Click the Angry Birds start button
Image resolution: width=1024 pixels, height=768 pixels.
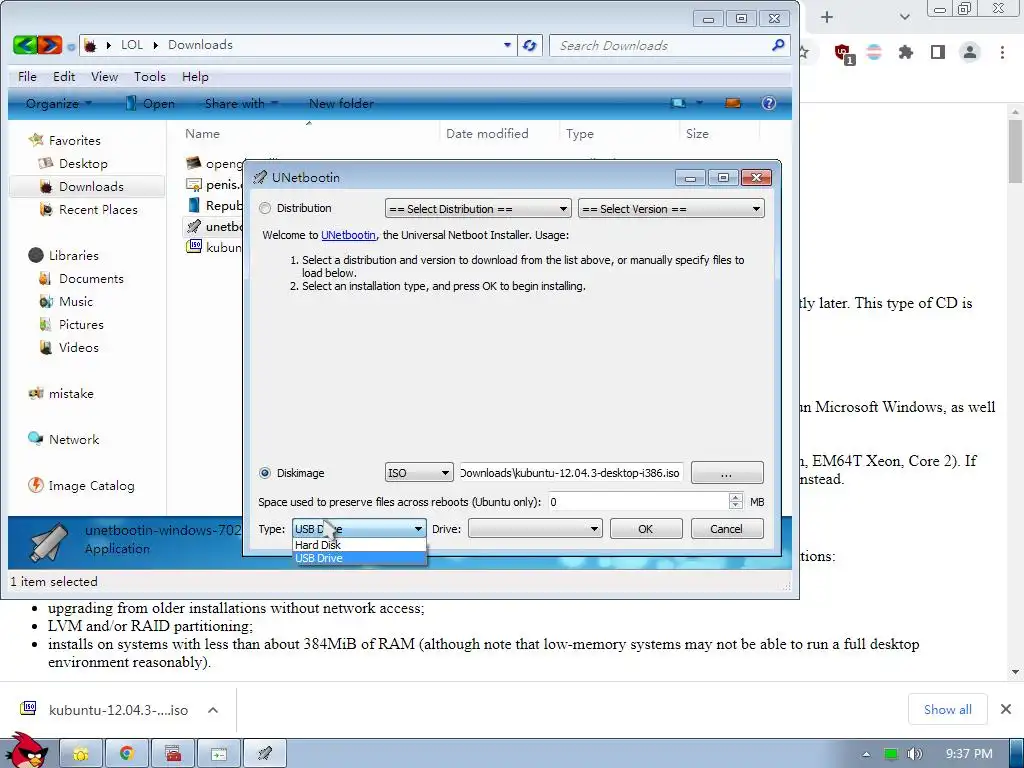[x=26, y=750]
